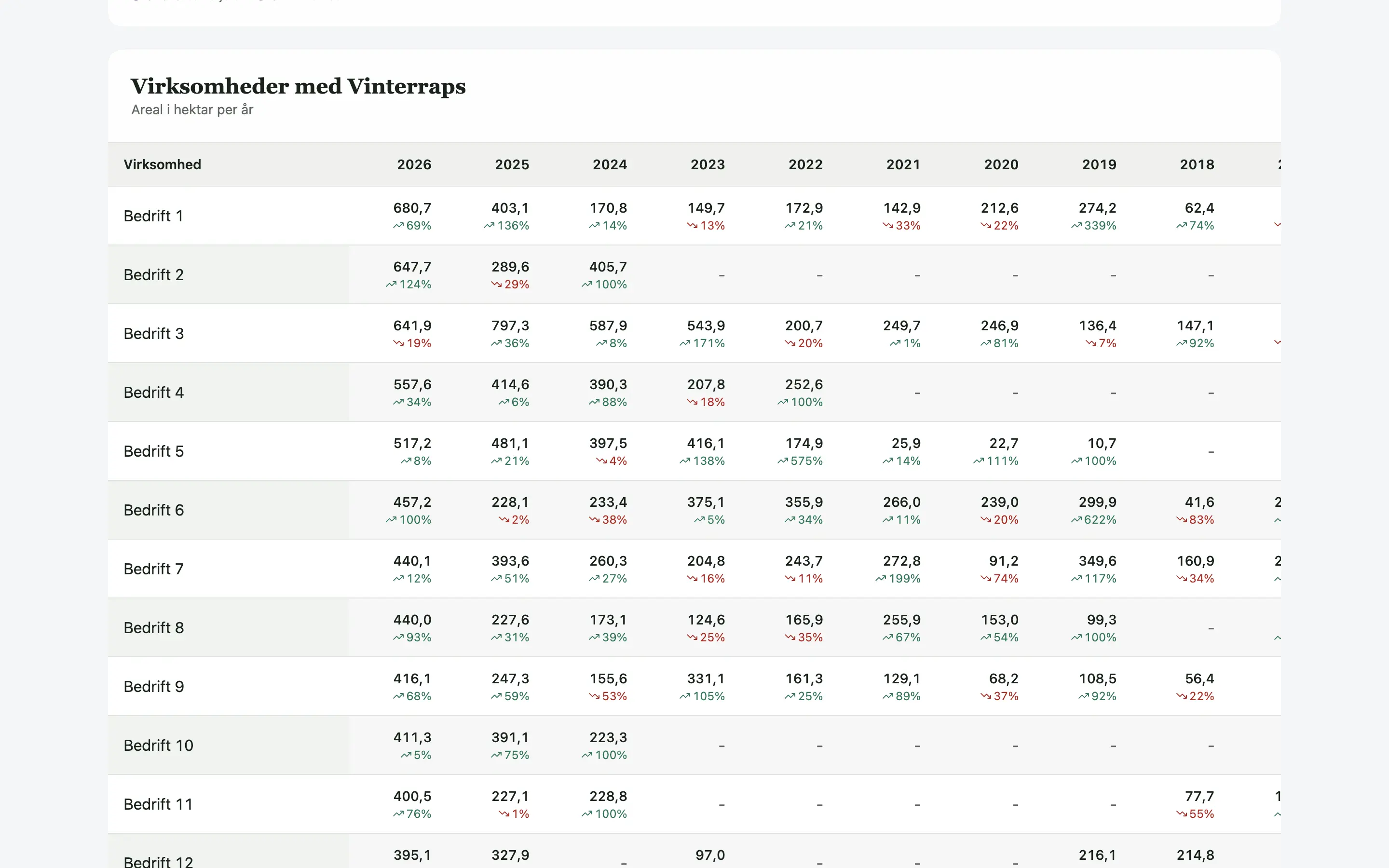Click Bedrift 11 value 77,7
Image resolution: width=1389 pixels, height=868 pixels.
1199,796
